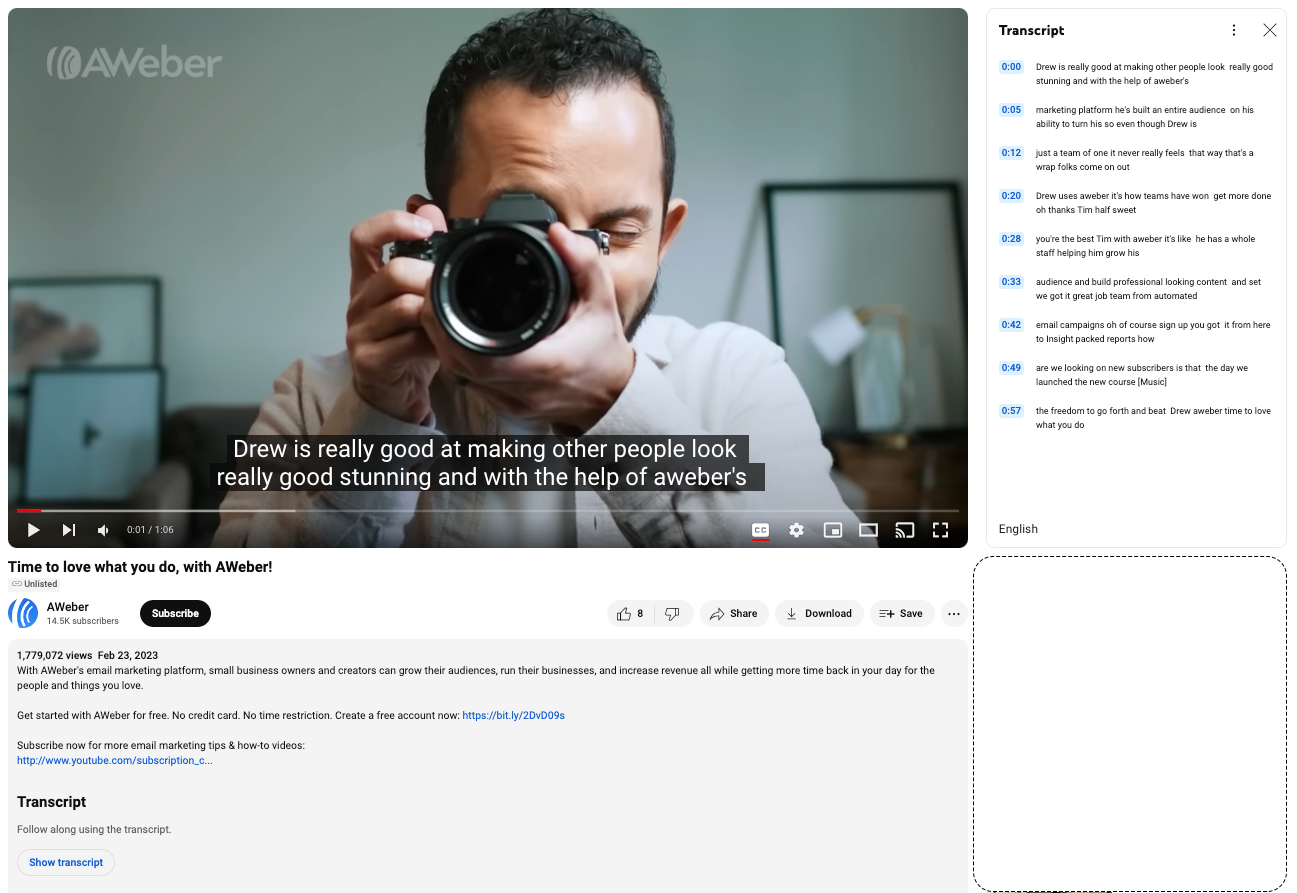Dislike the video
This screenshot has width=1297, height=893.
click(673, 613)
